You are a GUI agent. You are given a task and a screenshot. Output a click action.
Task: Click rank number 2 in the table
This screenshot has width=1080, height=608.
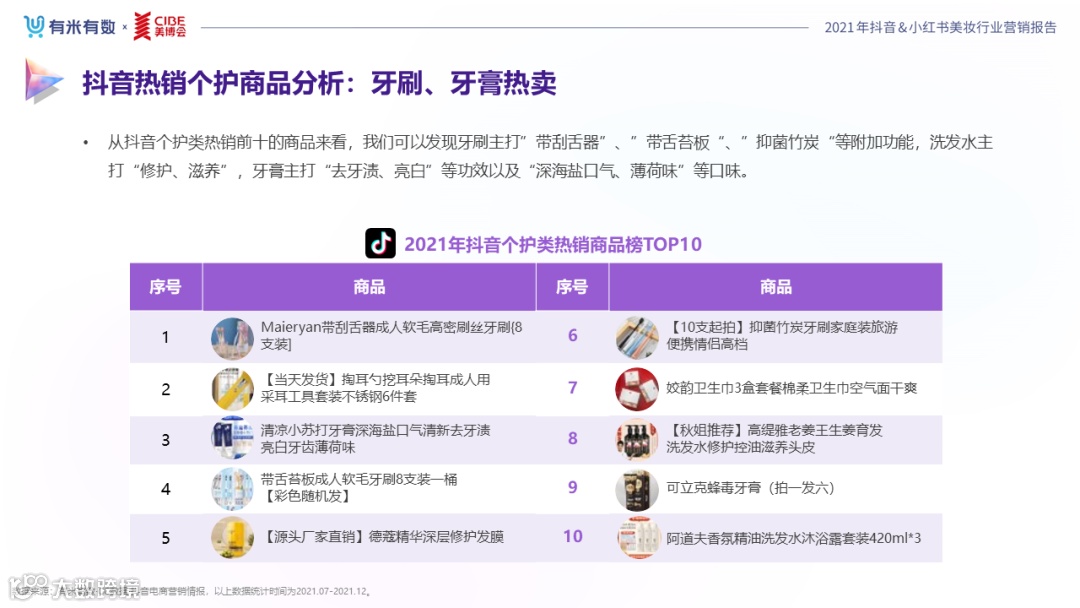pyautogui.click(x=165, y=389)
